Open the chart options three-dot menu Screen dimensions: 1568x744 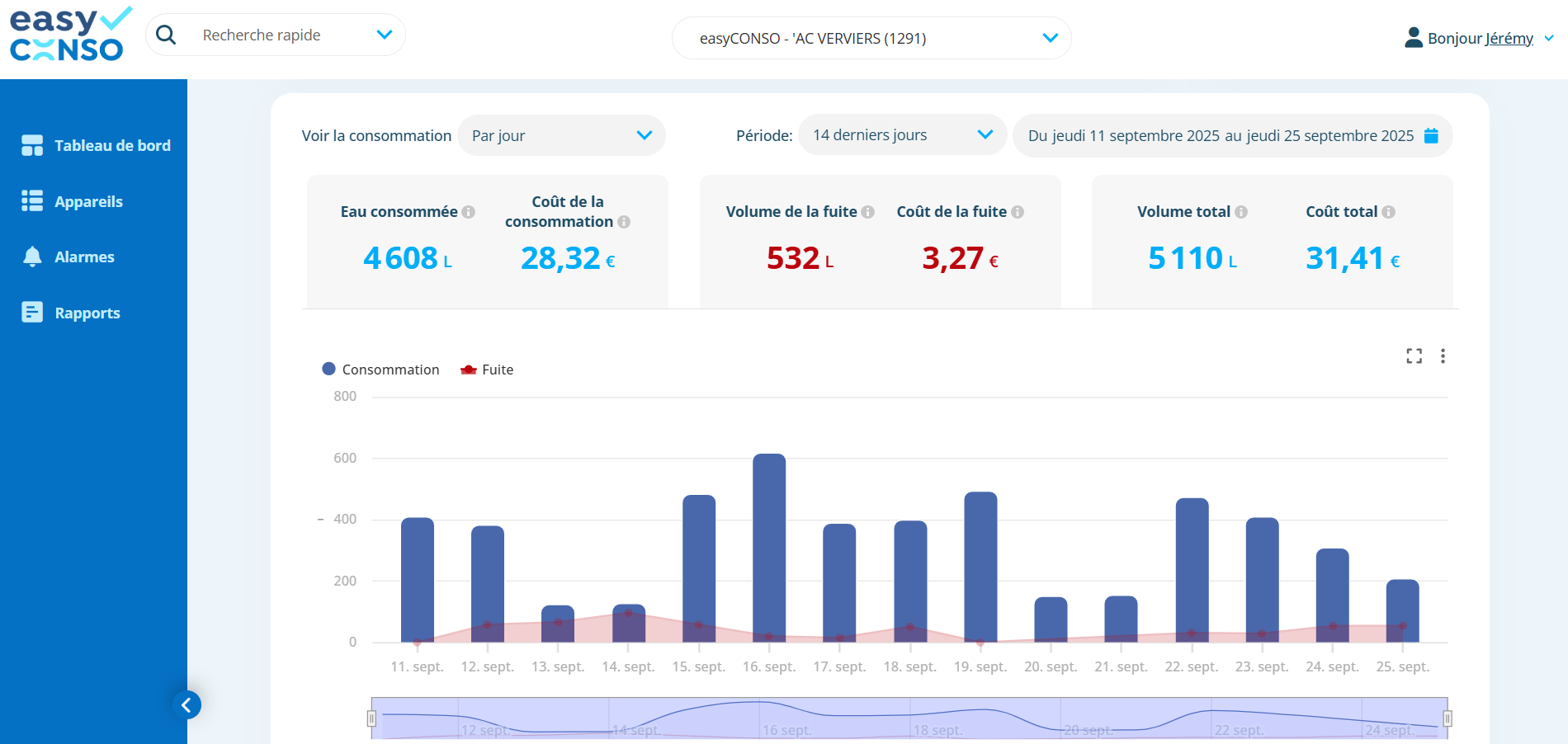point(1443,356)
